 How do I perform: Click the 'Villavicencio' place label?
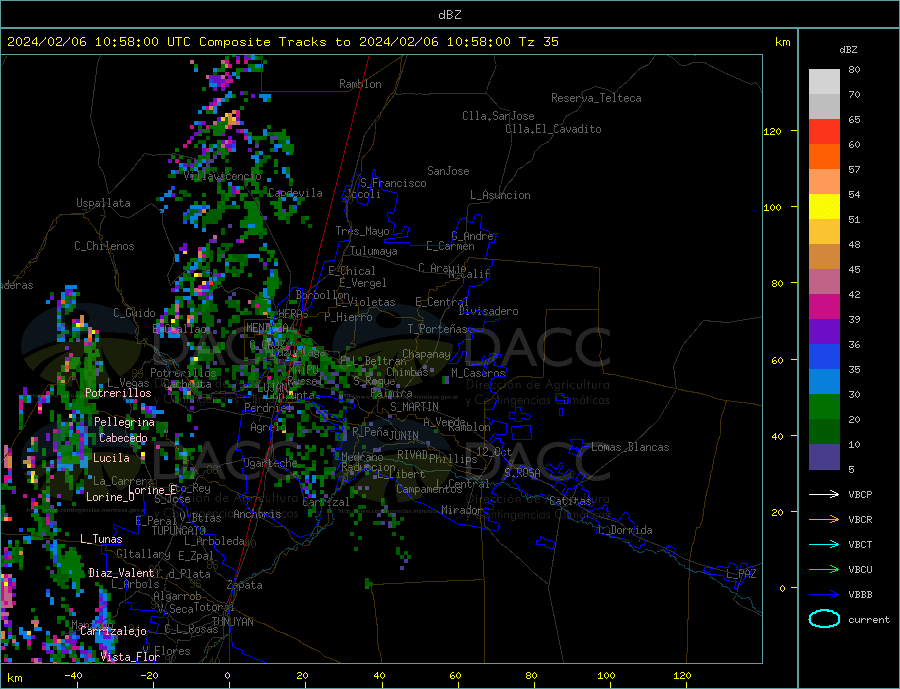(x=222, y=176)
